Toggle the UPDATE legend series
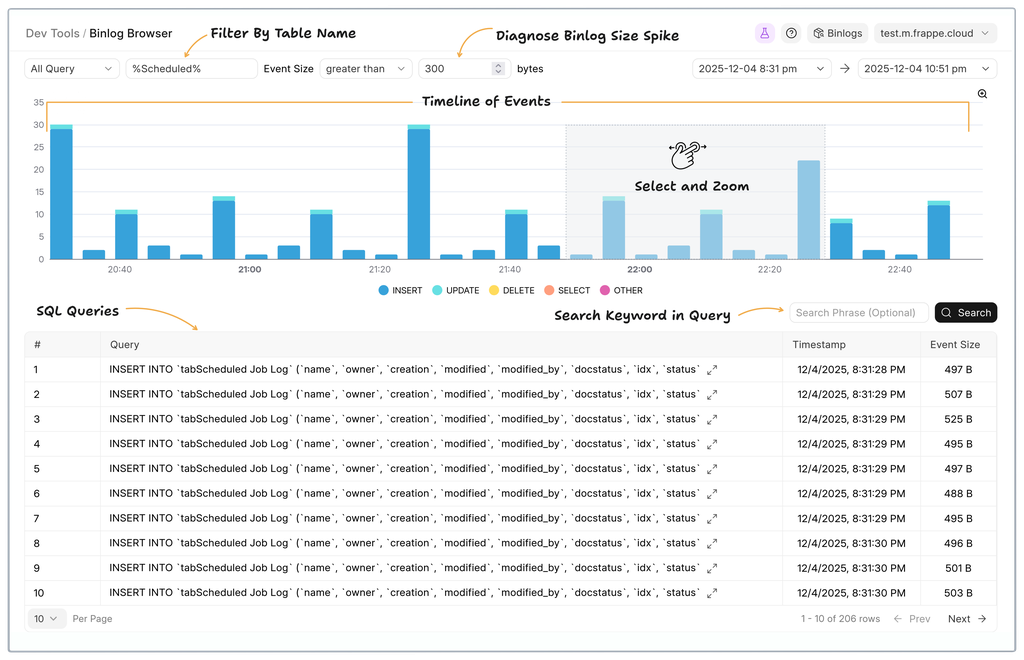This screenshot has height=660, width=1024. 455,290
